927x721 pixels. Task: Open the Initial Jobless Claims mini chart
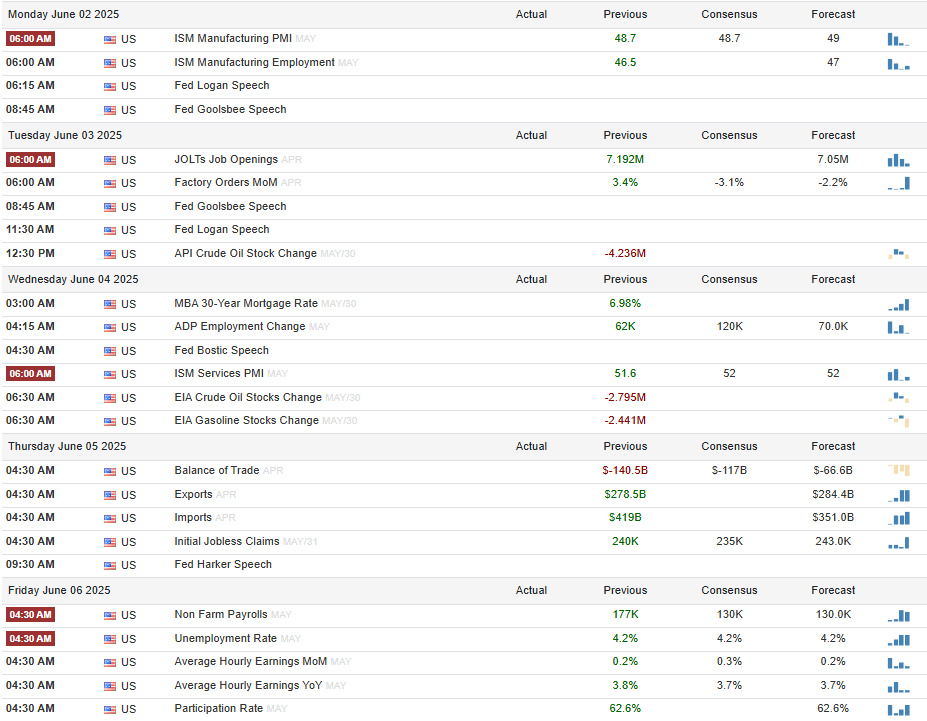coord(898,542)
